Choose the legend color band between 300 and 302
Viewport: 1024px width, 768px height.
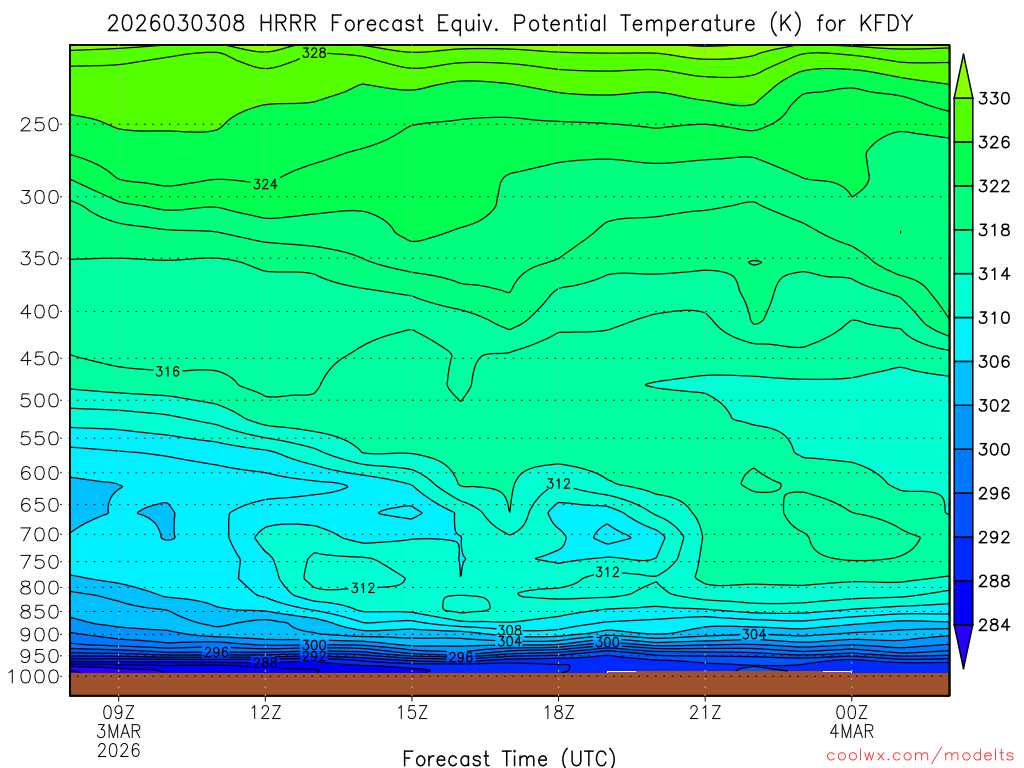[x=963, y=426]
